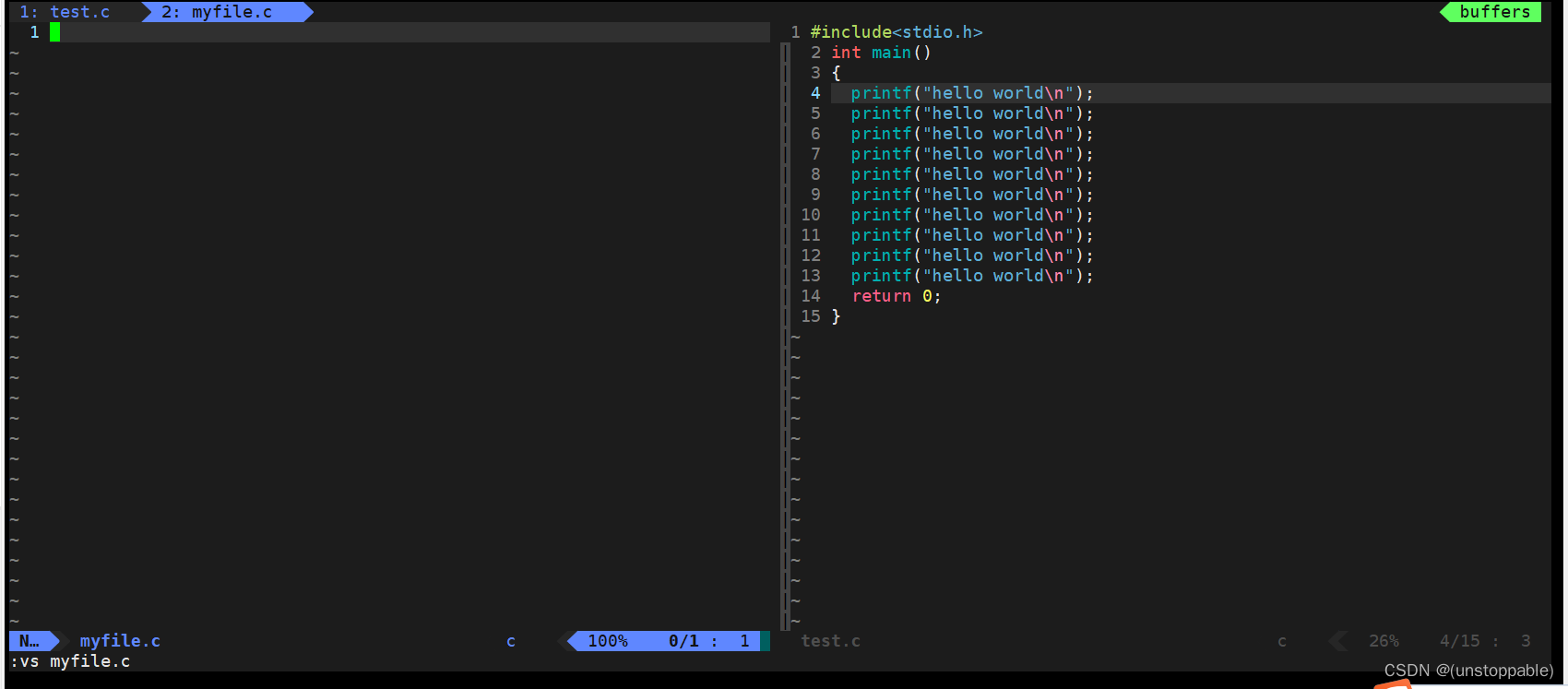Screen dimensions: 1568x689
Task: Click line number 14 in the right pane
Action: coord(811,296)
